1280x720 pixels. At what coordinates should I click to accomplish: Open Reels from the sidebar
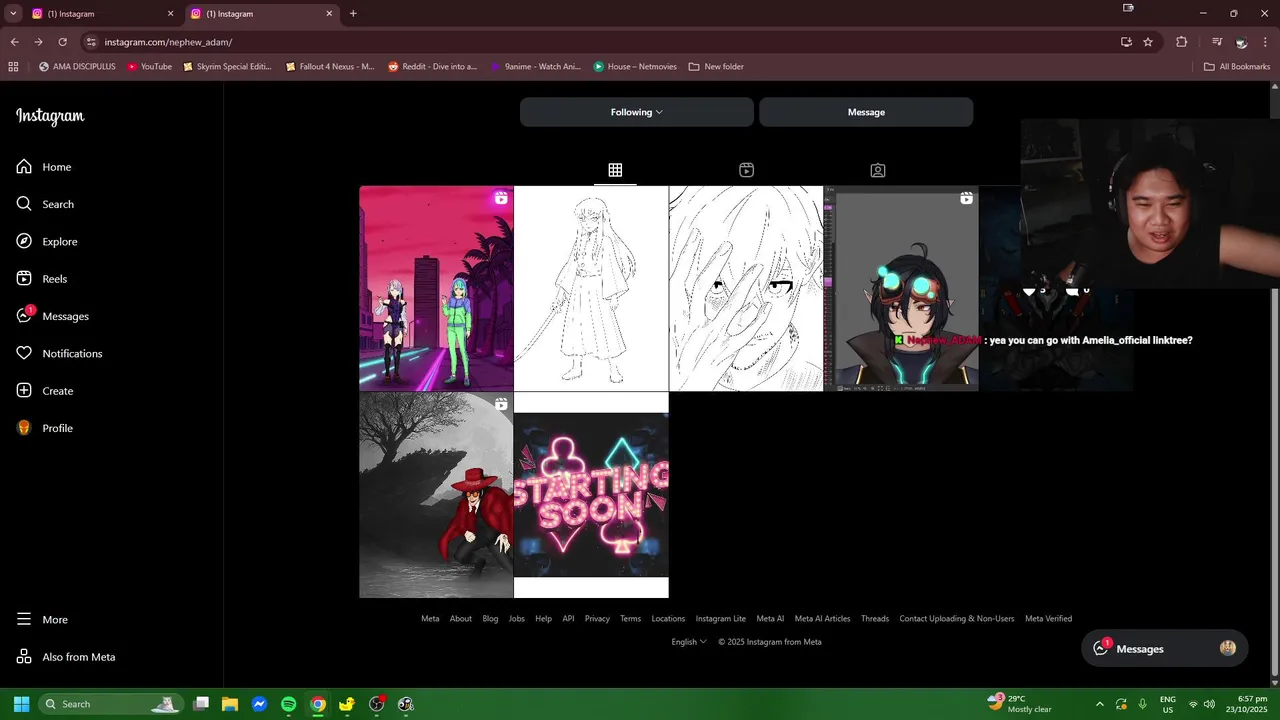(42, 279)
